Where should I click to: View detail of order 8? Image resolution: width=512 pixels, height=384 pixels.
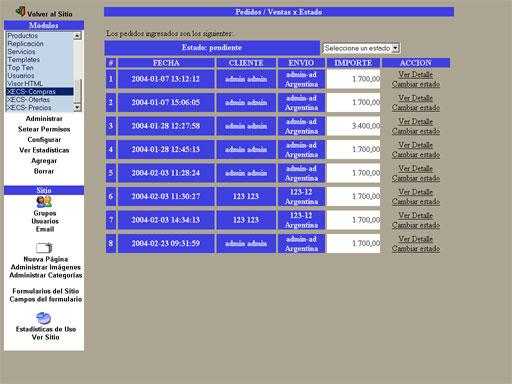pos(416,239)
